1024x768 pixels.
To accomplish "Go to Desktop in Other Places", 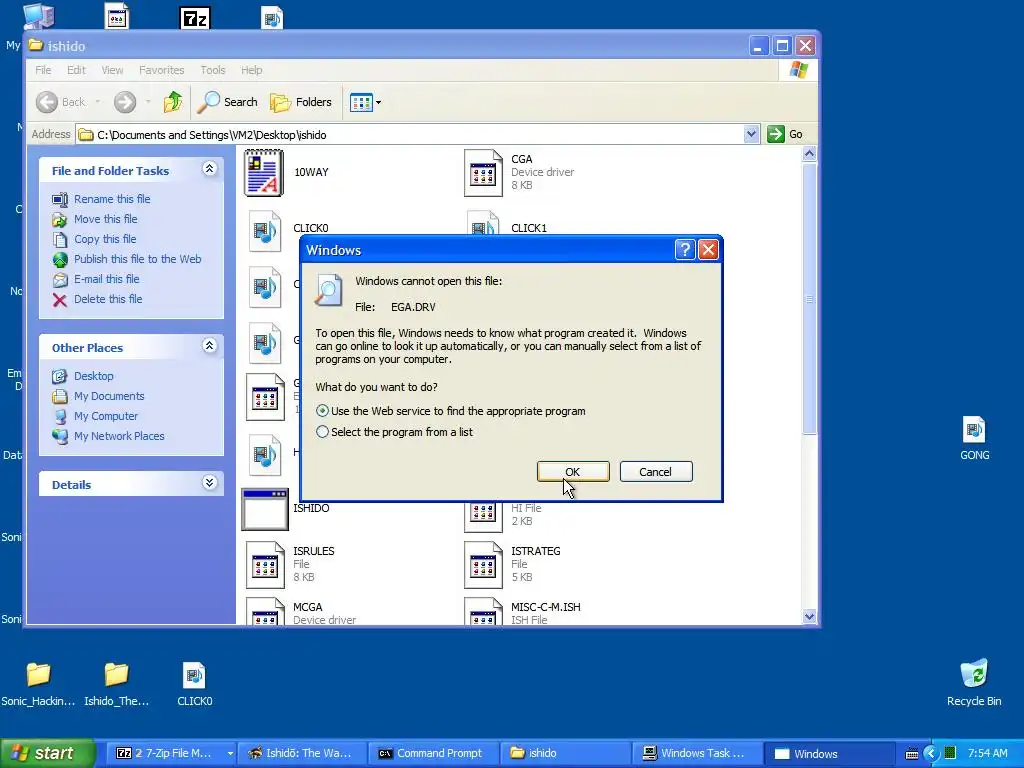I will click(x=93, y=376).
